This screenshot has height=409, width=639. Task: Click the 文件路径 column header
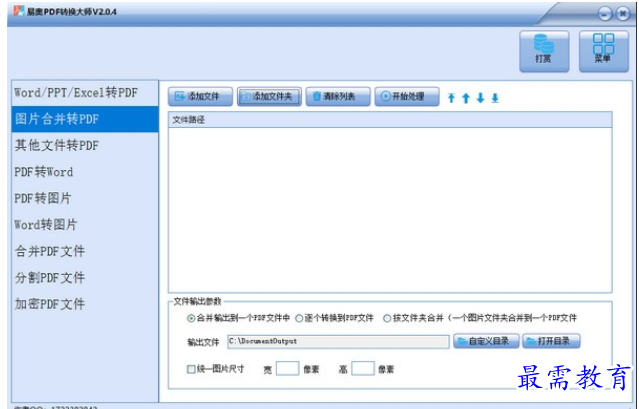(390, 120)
